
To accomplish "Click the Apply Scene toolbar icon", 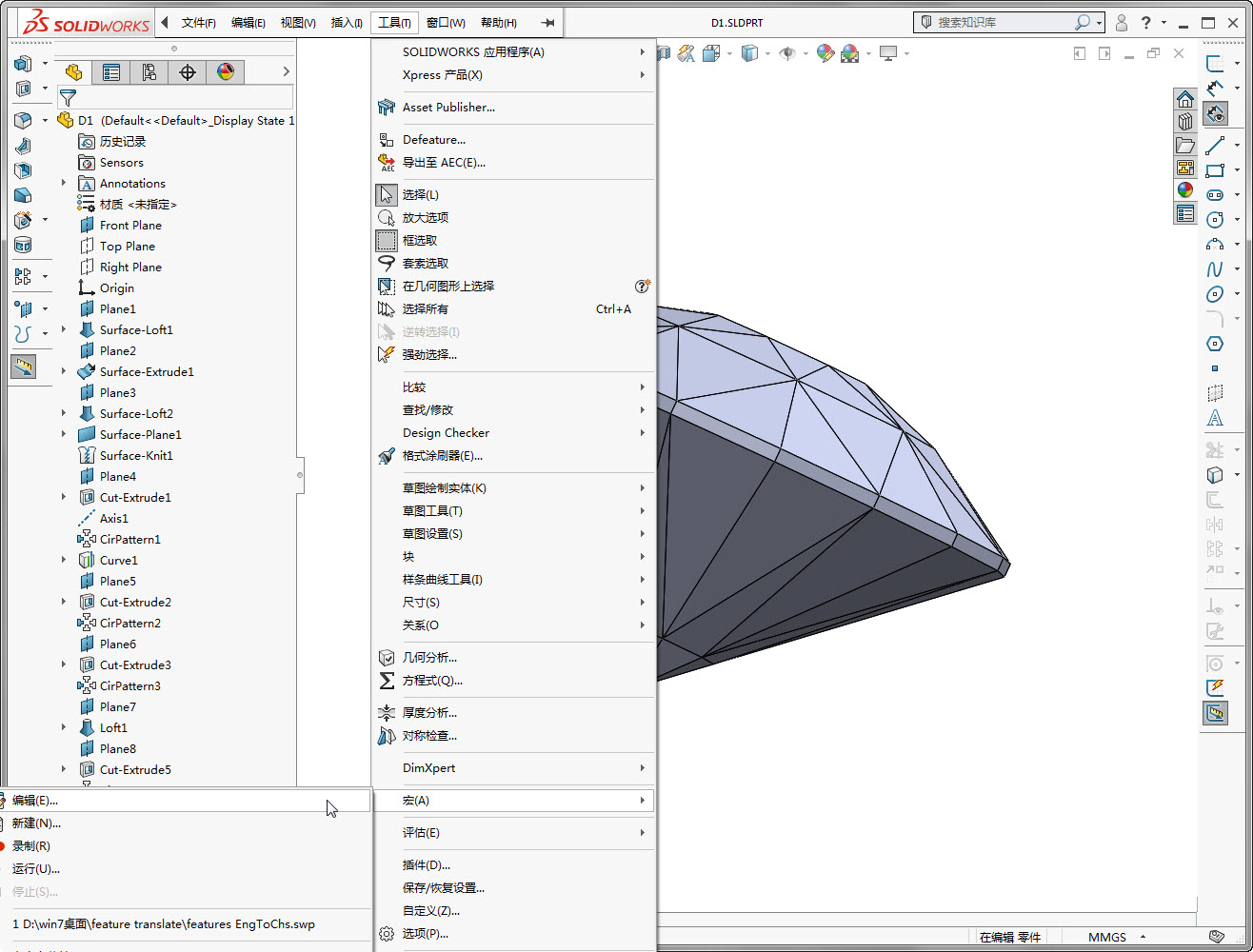I will pos(850,54).
